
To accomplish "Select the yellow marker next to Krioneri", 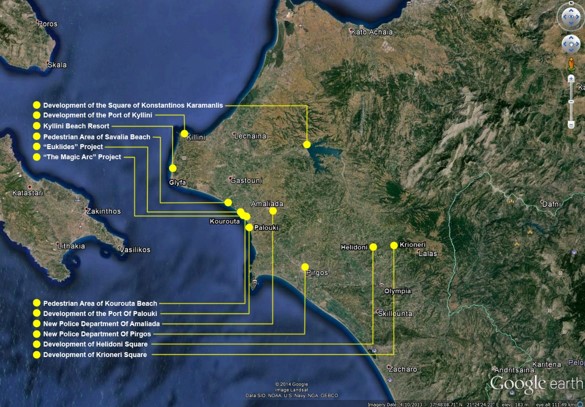I will tap(394, 245).
